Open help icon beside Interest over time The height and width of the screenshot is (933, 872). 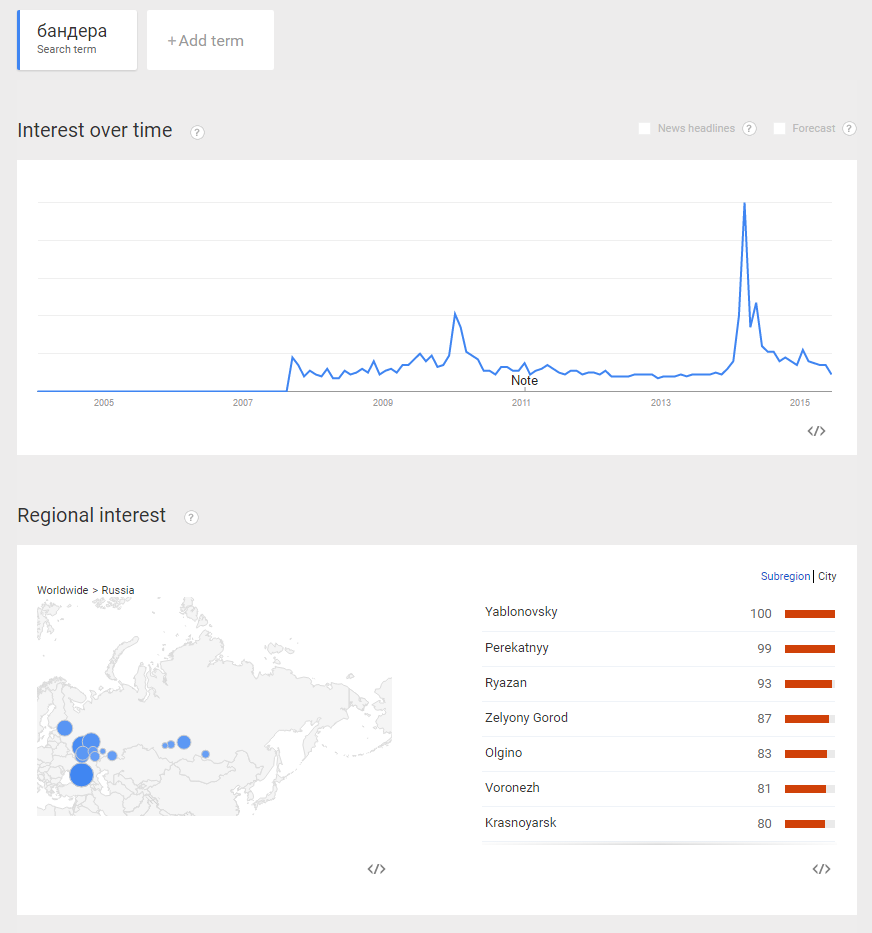[x=197, y=132]
